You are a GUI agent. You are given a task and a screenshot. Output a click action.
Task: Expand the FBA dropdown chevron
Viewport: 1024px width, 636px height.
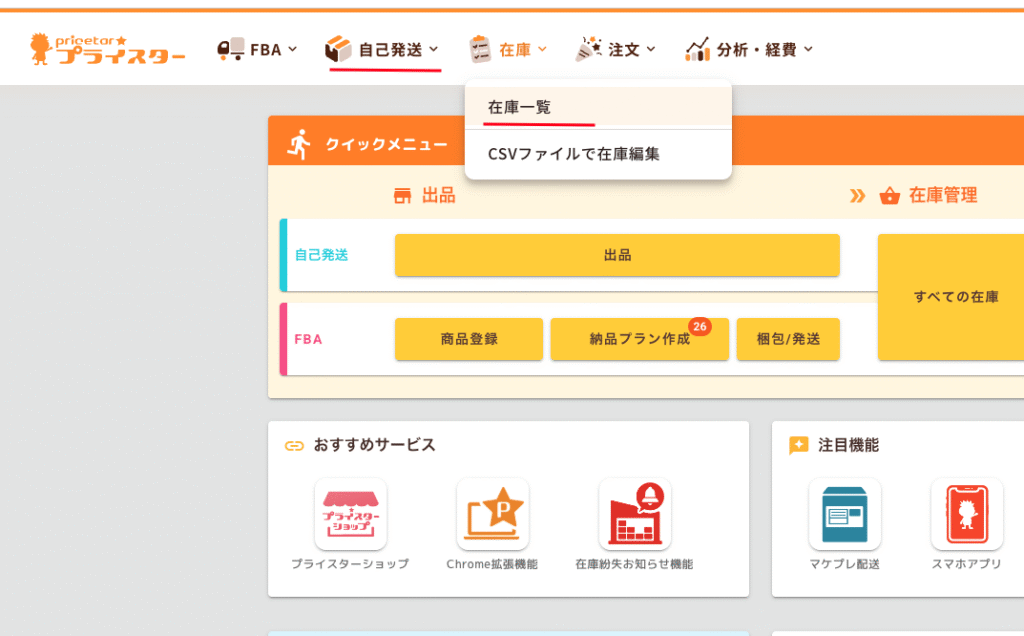pyautogui.click(x=293, y=49)
